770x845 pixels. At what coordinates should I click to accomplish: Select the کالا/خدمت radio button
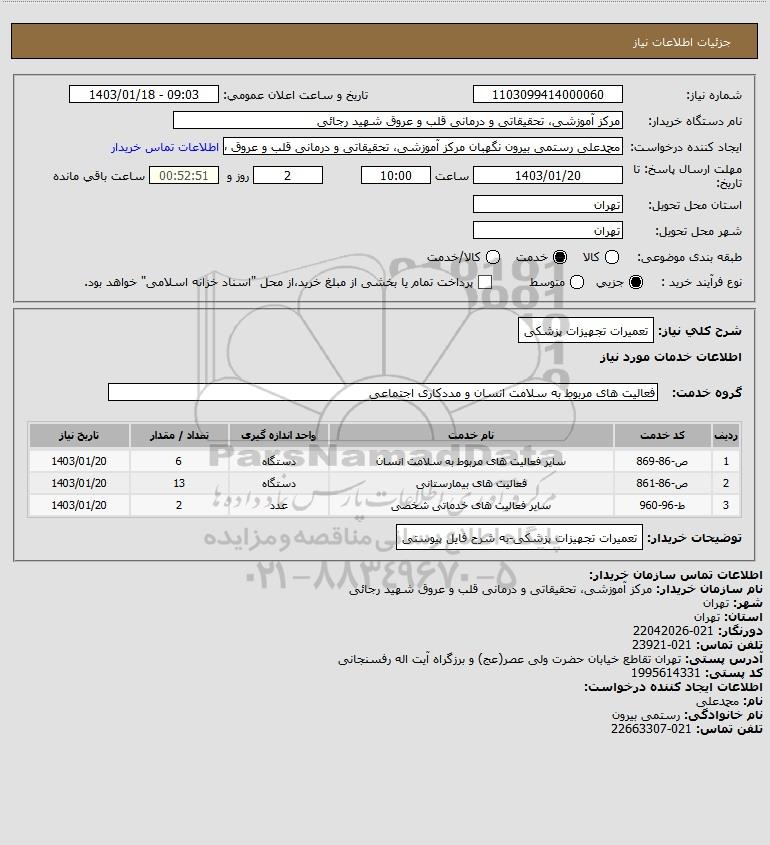pos(492,258)
